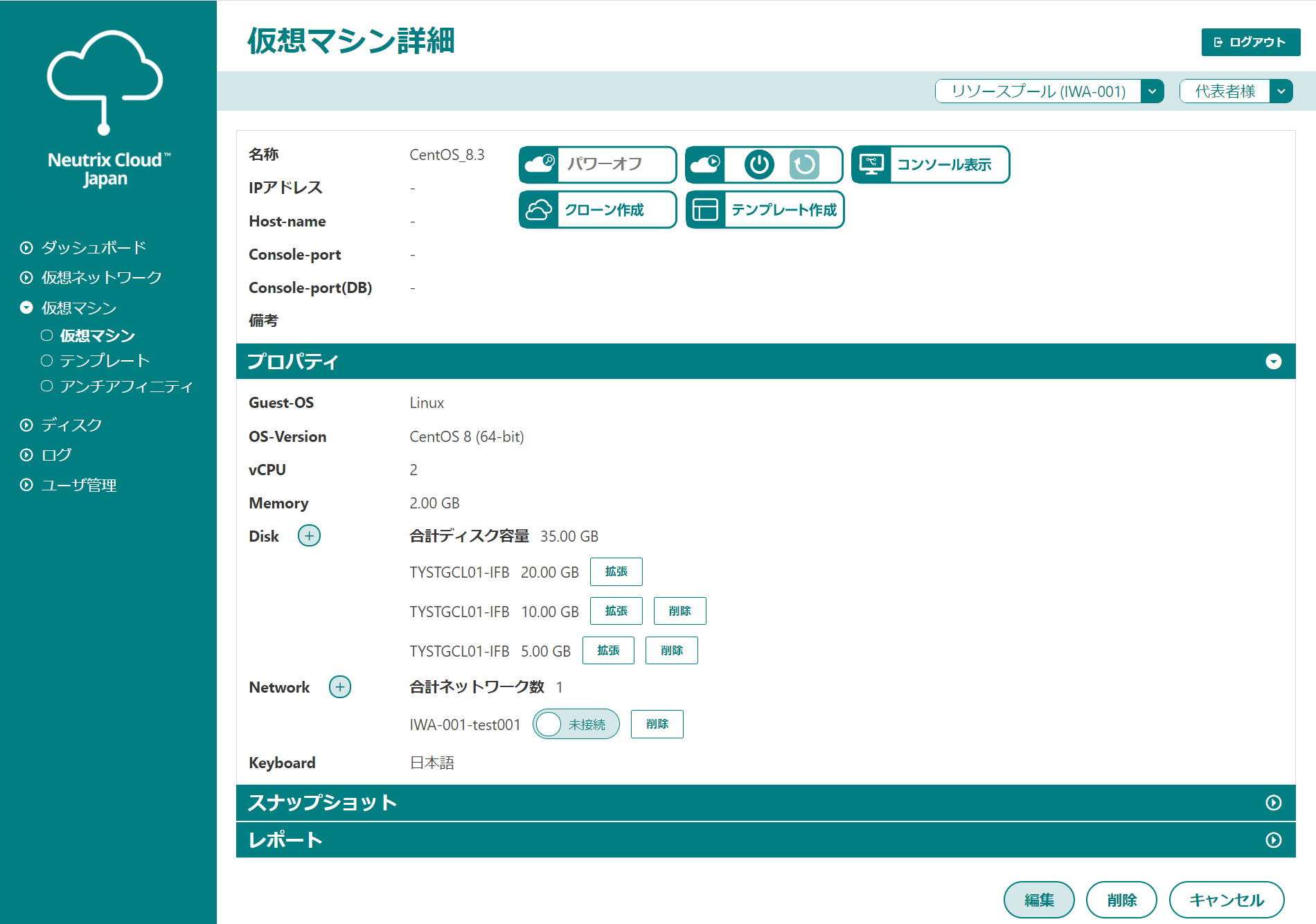Viewport: 1316px width, 924px height.
Task: Open テンプレート submenu item
Action: [105, 360]
